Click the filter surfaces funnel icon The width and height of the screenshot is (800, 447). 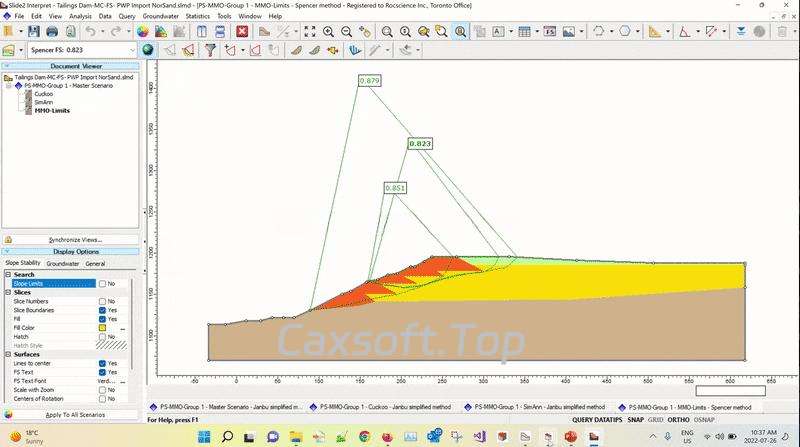(210, 49)
